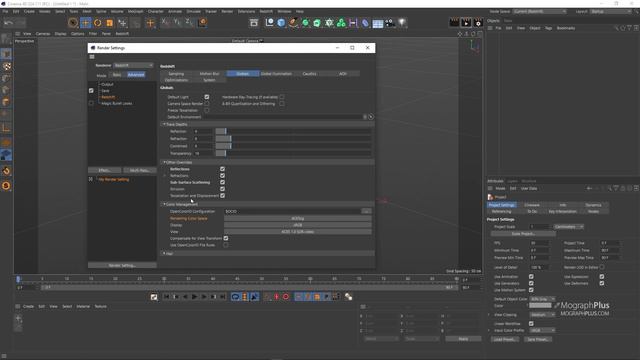
Task: Select the Move tool in top toolbar
Action: pyautogui.click(x=85, y=23)
